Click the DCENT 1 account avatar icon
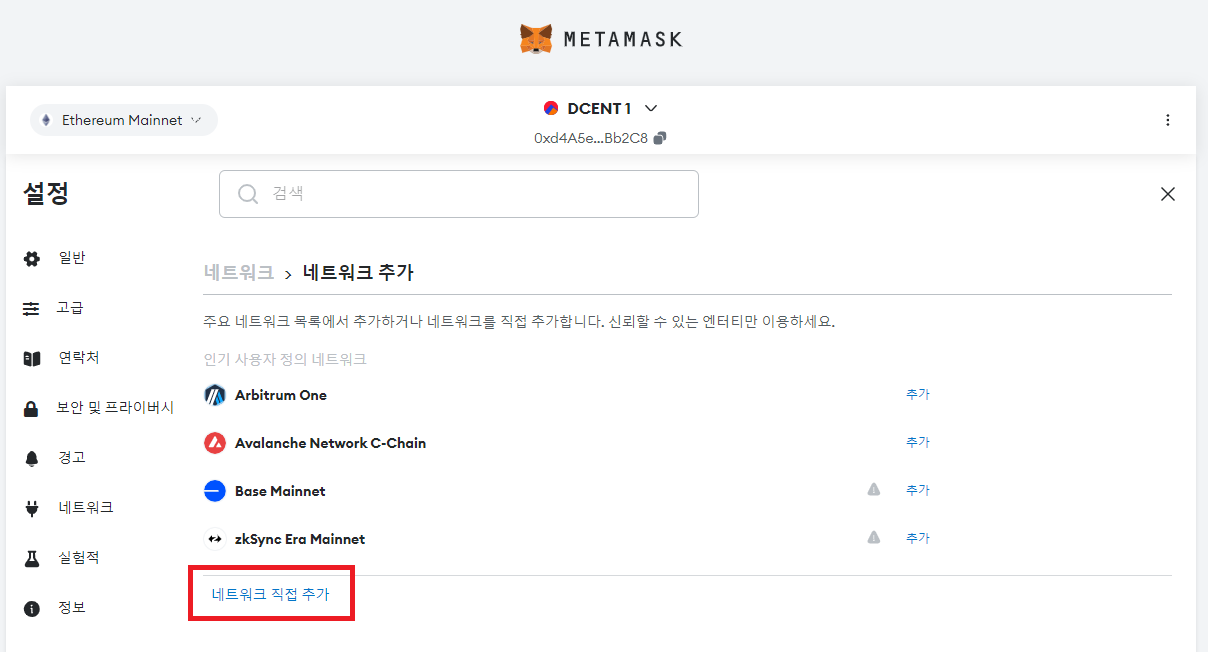Viewport: 1208px width, 652px height. [551, 108]
